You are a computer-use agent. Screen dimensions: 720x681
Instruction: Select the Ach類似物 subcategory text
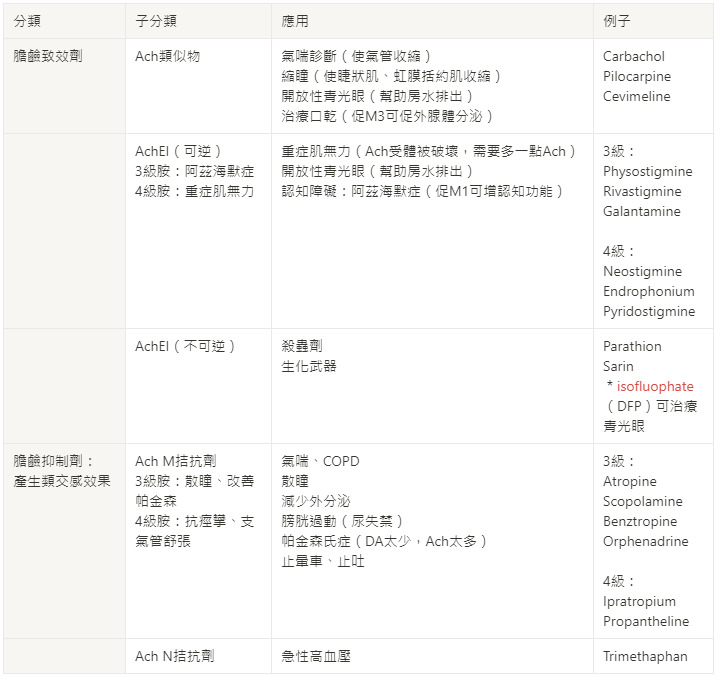(167, 56)
